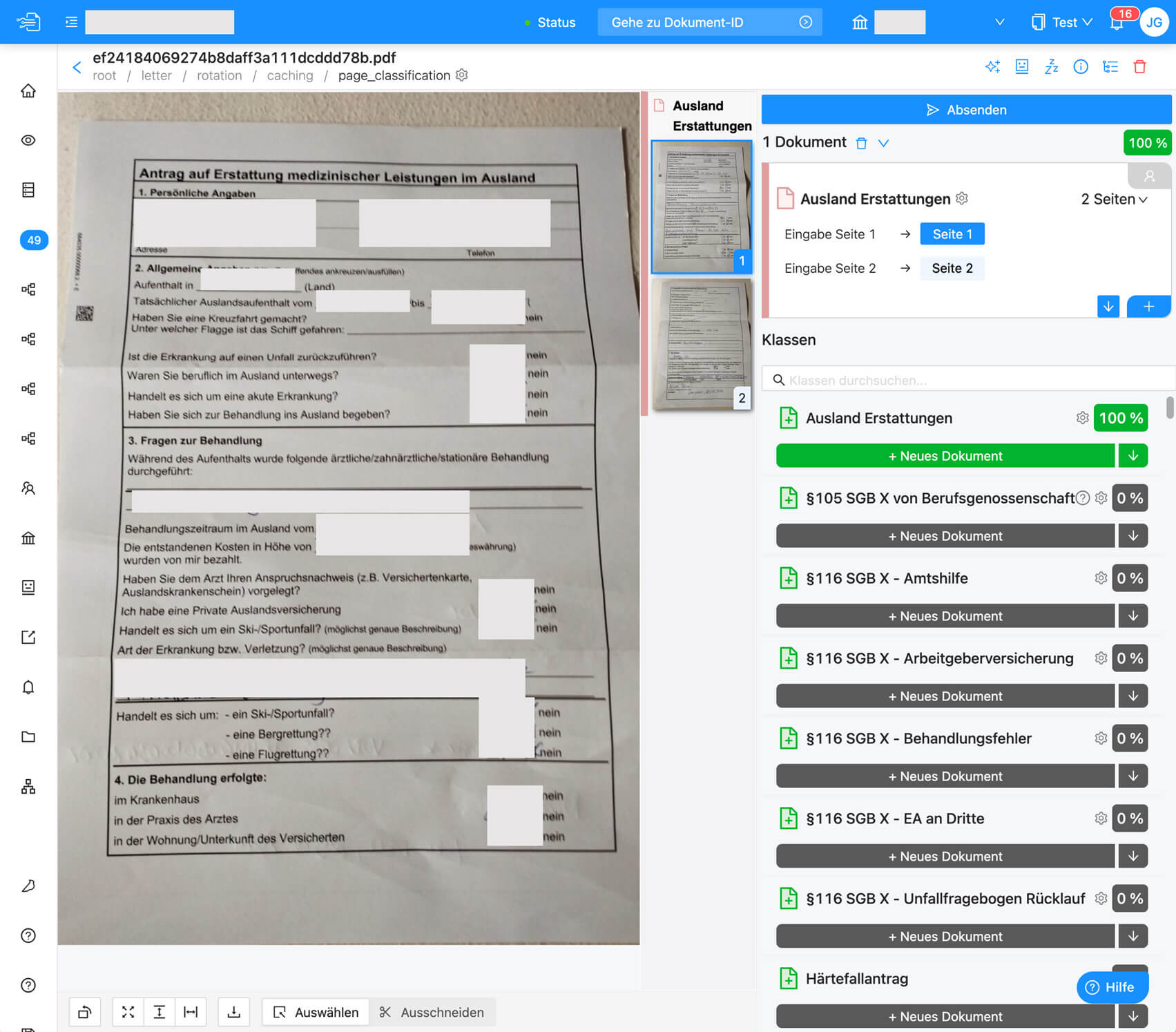Toggle the eye icon in left sidebar
The width and height of the screenshot is (1176, 1032).
(28, 140)
